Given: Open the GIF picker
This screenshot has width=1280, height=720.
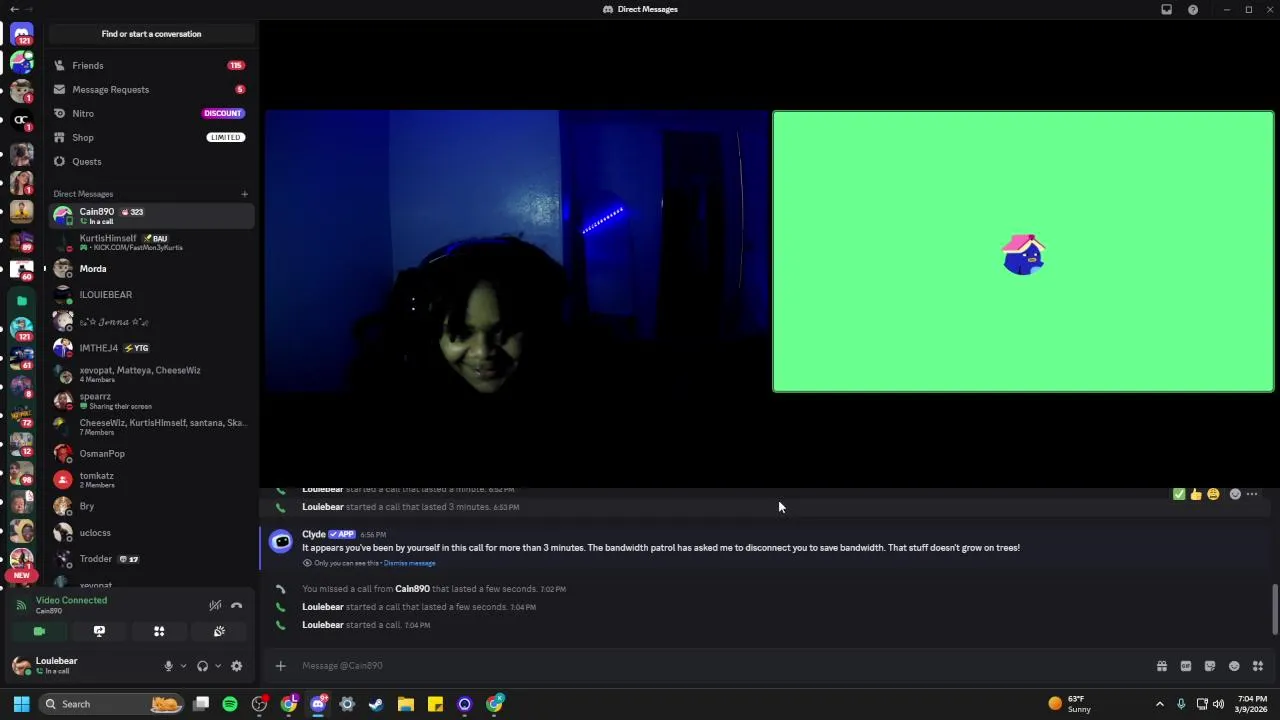Looking at the screenshot, I should (x=1186, y=666).
